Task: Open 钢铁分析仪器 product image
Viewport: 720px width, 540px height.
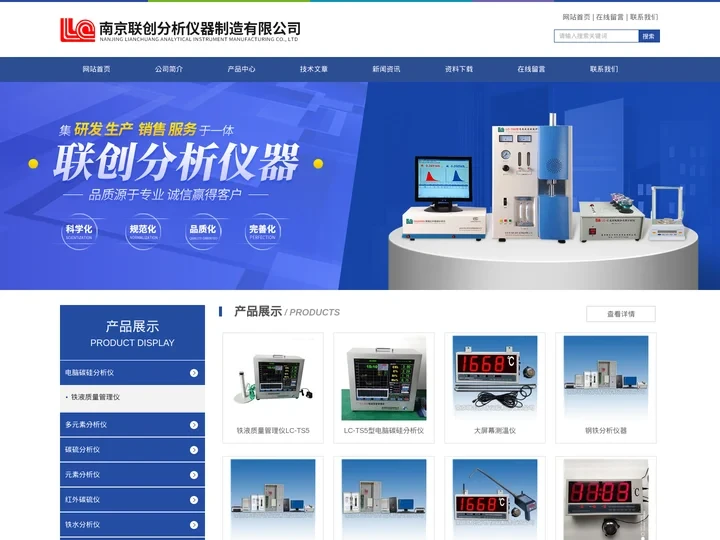Action: (x=606, y=378)
